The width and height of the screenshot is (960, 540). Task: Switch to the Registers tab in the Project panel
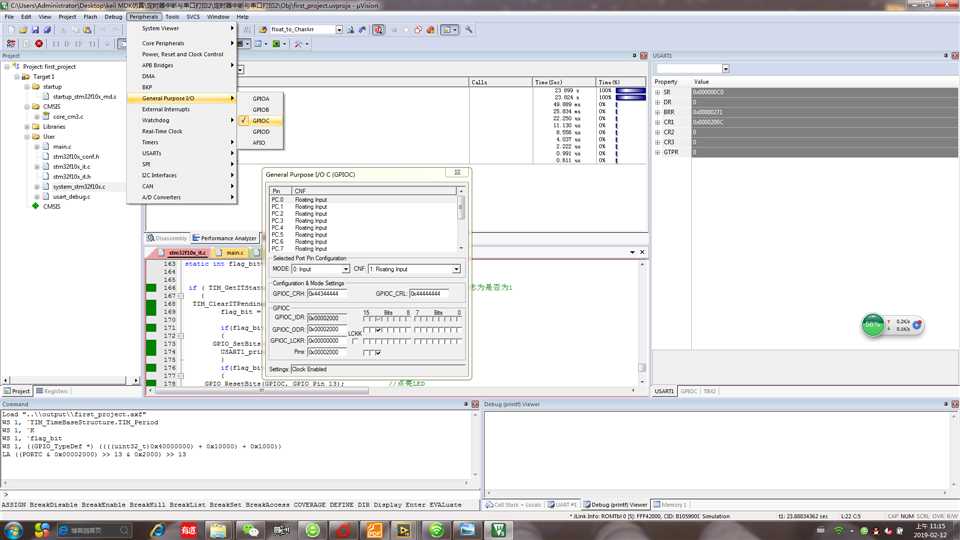coord(53,391)
